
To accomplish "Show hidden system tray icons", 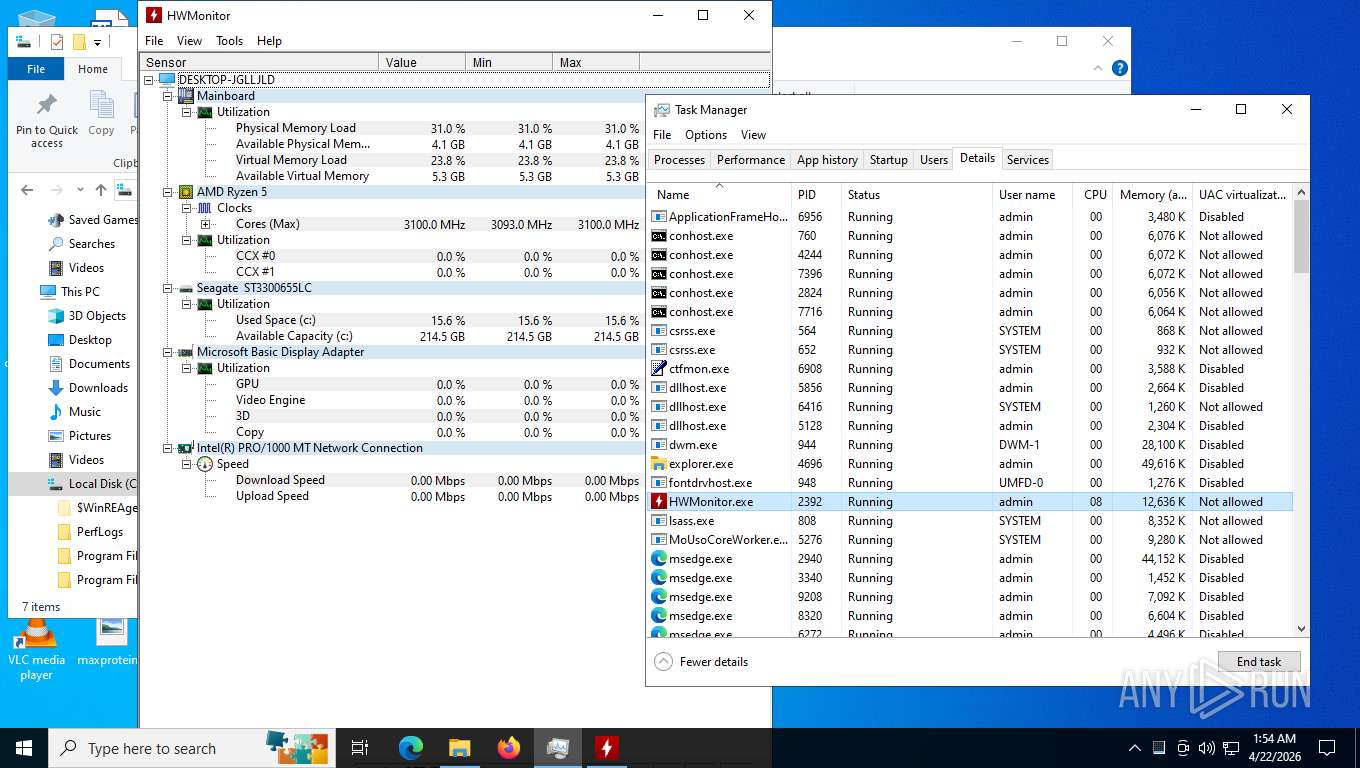I will [1134, 748].
